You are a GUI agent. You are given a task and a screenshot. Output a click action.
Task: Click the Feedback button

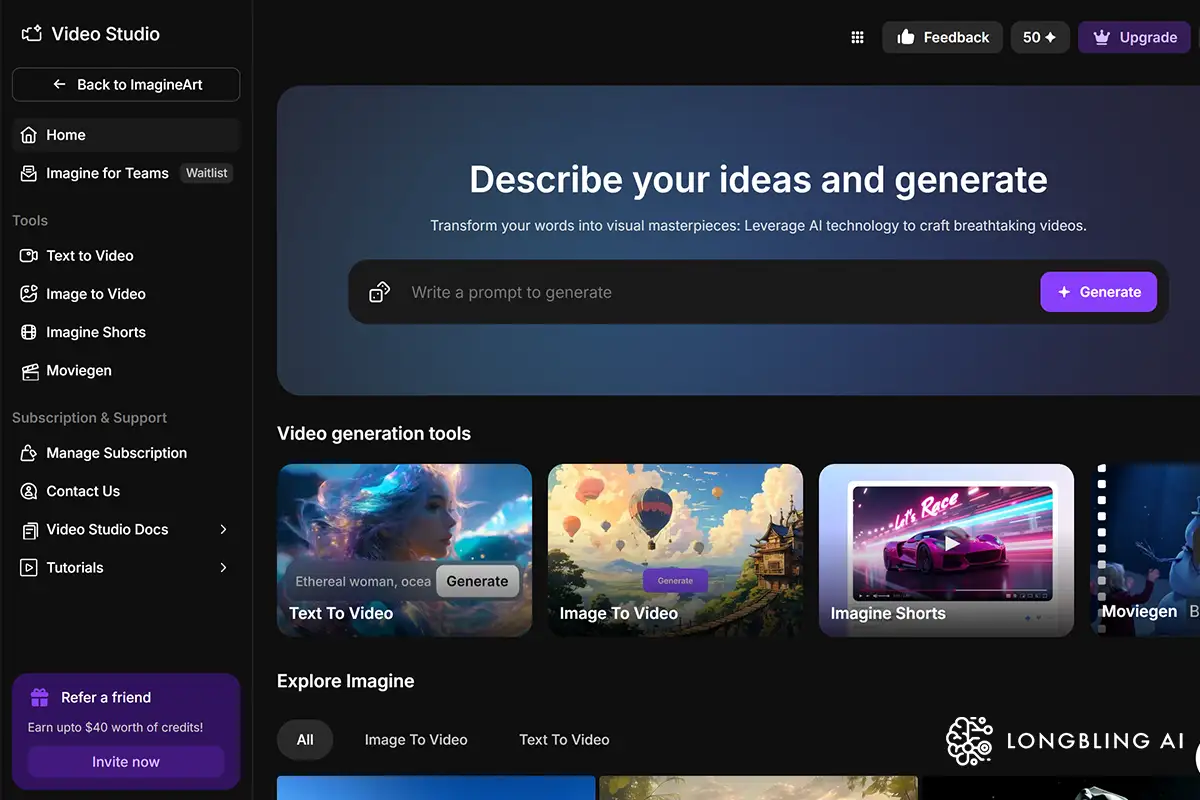pos(942,37)
